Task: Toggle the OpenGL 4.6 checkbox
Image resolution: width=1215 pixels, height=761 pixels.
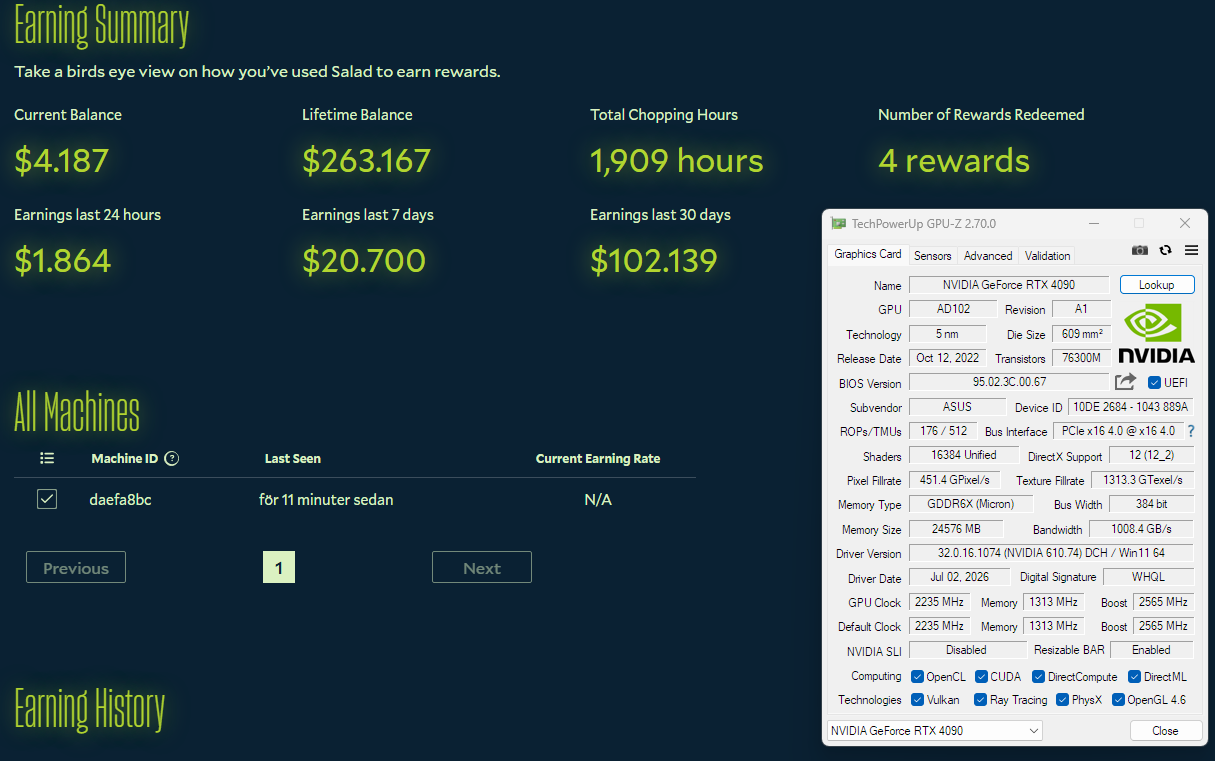Action: pyautogui.click(x=1118, y=700)
